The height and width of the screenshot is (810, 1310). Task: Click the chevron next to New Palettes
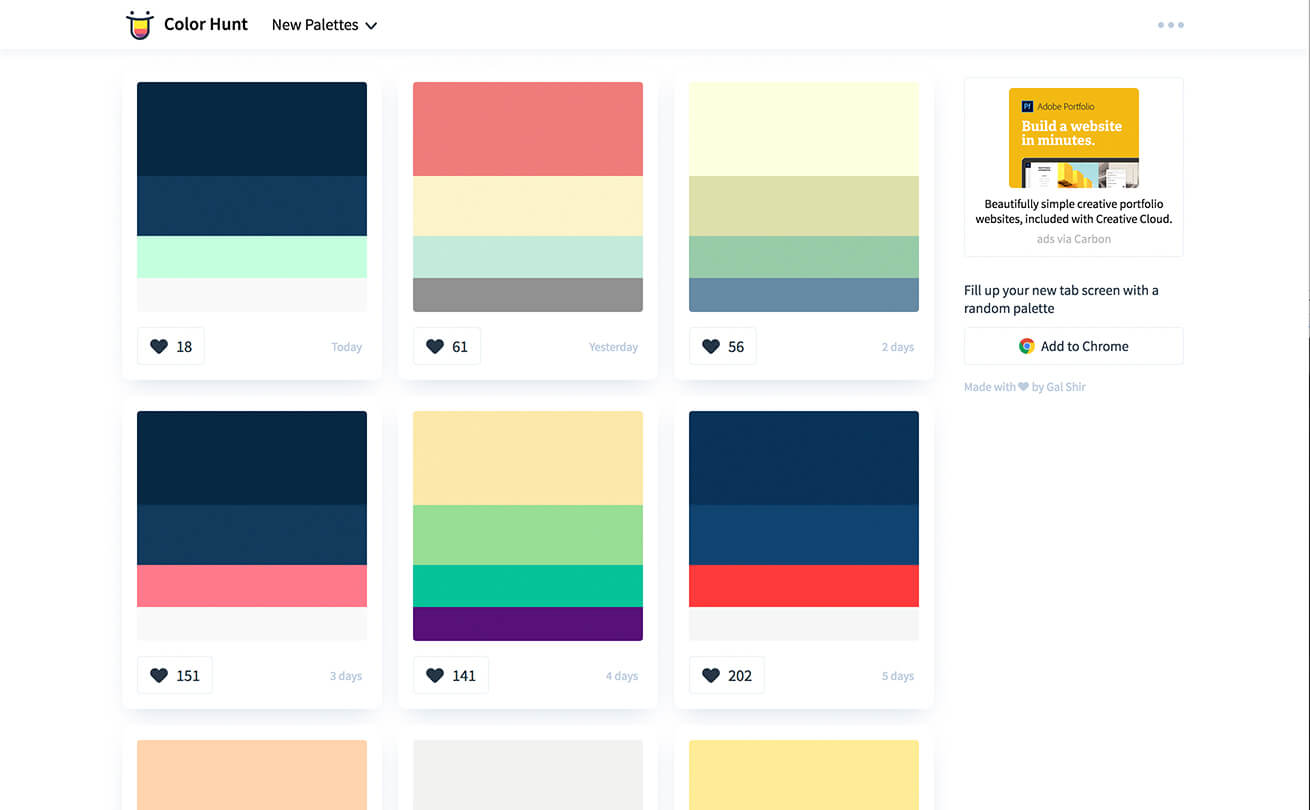click(371, 26)
